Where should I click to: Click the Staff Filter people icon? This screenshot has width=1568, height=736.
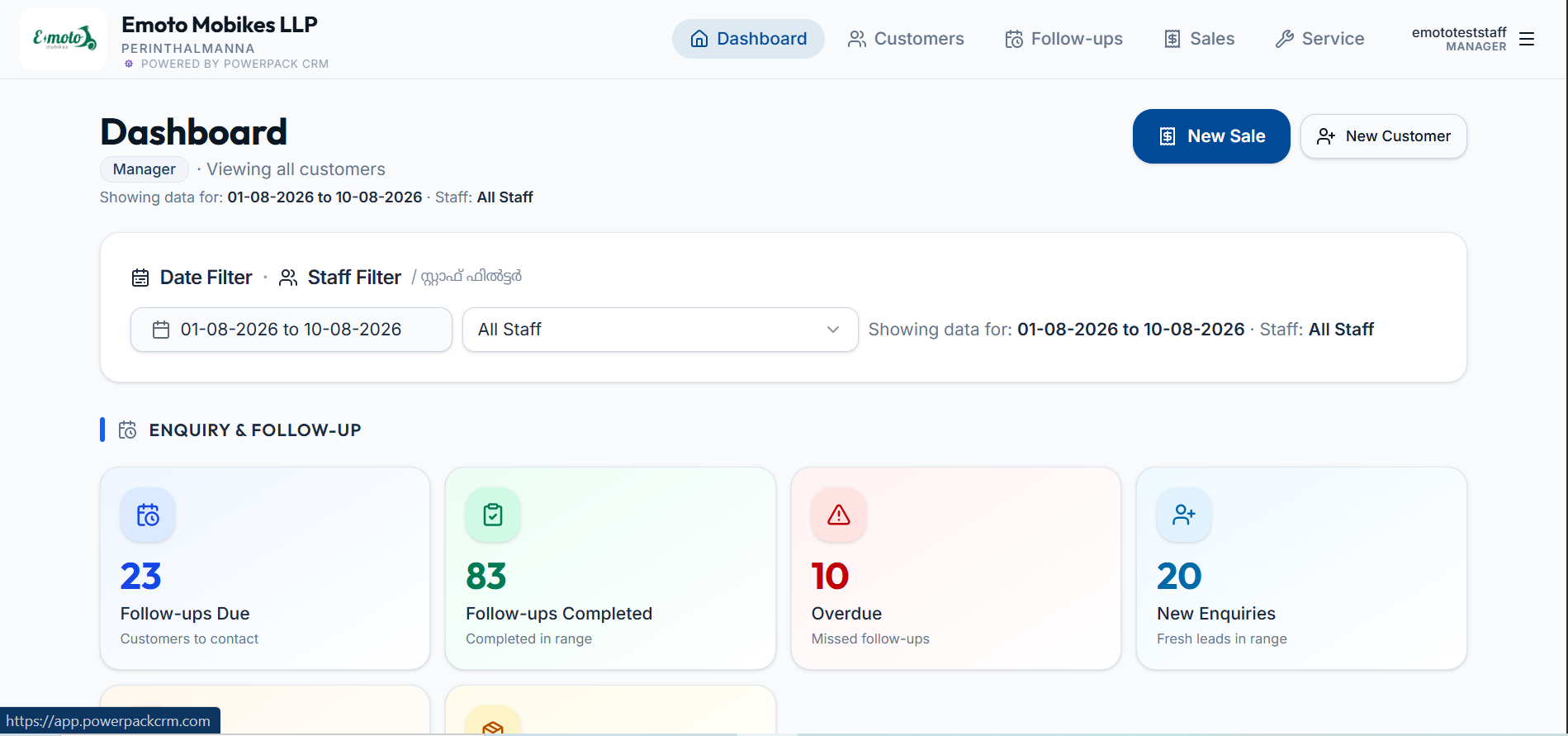tap(288, 278)
